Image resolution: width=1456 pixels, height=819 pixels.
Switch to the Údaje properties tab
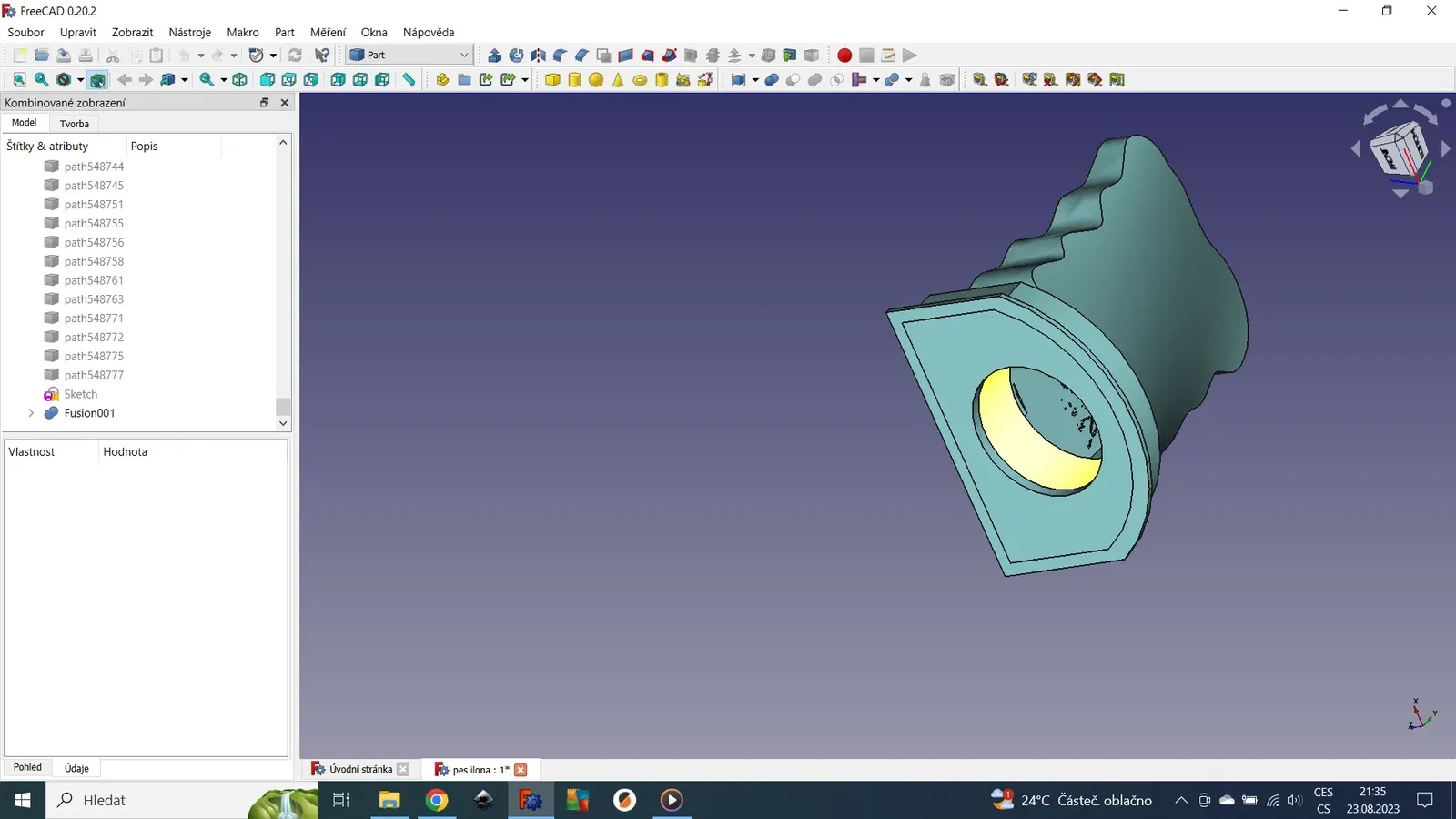point(77,768)
